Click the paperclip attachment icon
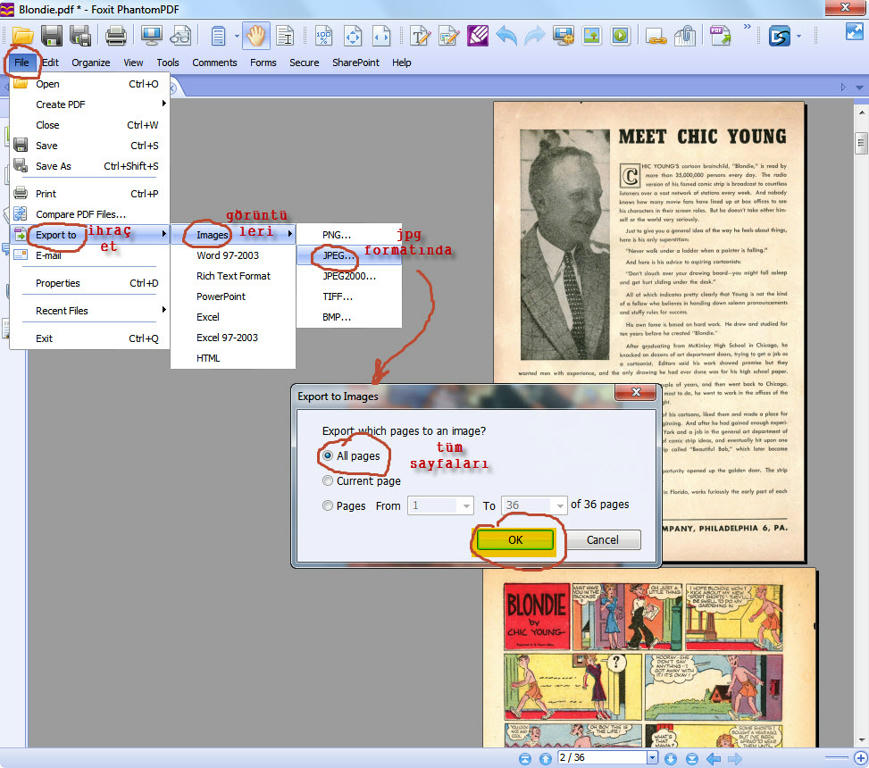This screenshot has height=768, width=869. pos(685,36)
